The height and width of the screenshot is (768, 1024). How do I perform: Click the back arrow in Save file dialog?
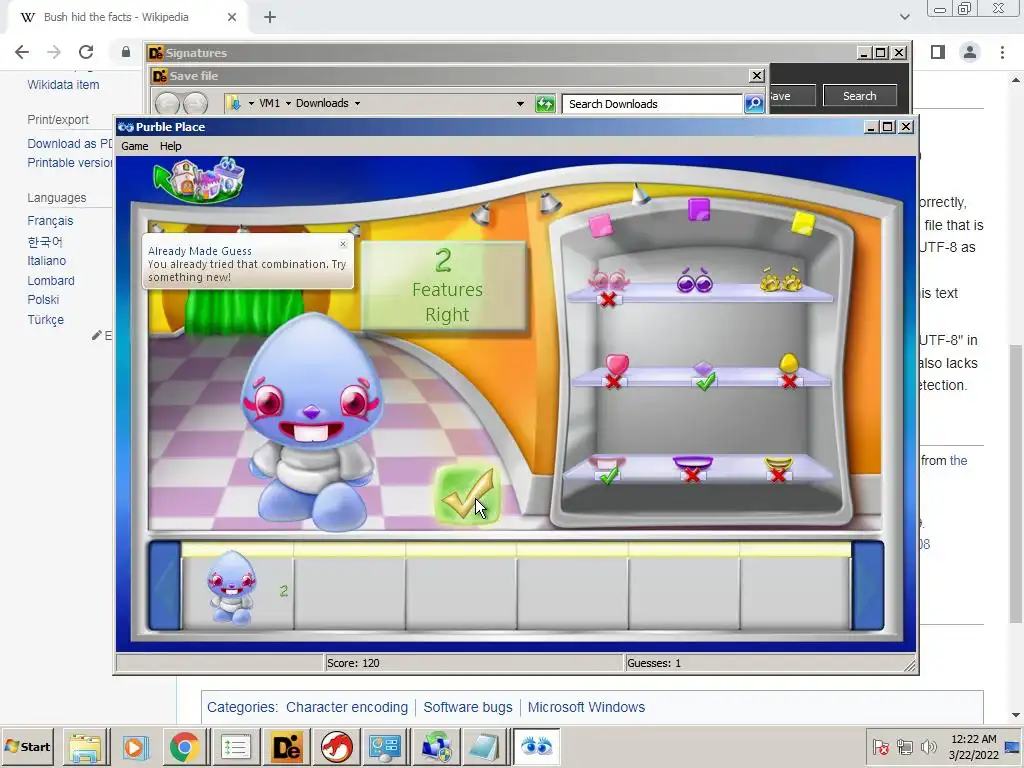pos(168,103)
